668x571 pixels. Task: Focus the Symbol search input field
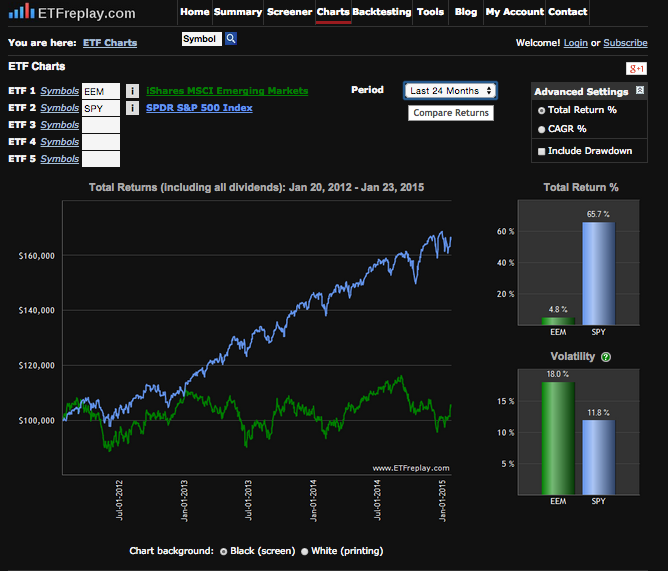coord(202,39)
